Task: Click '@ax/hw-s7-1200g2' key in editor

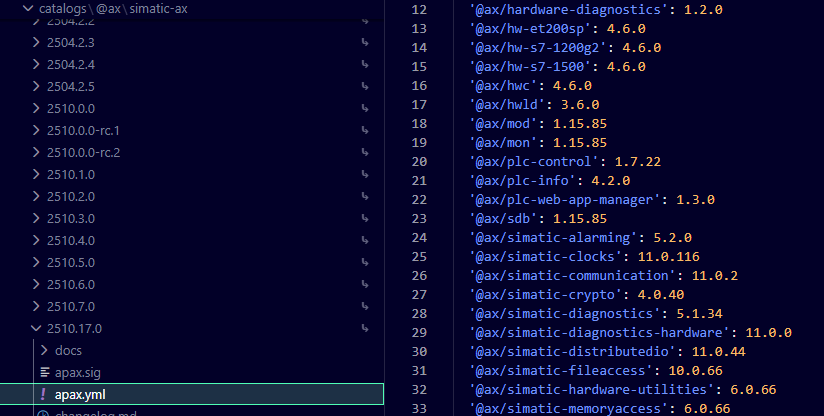Action: [538, 47]
